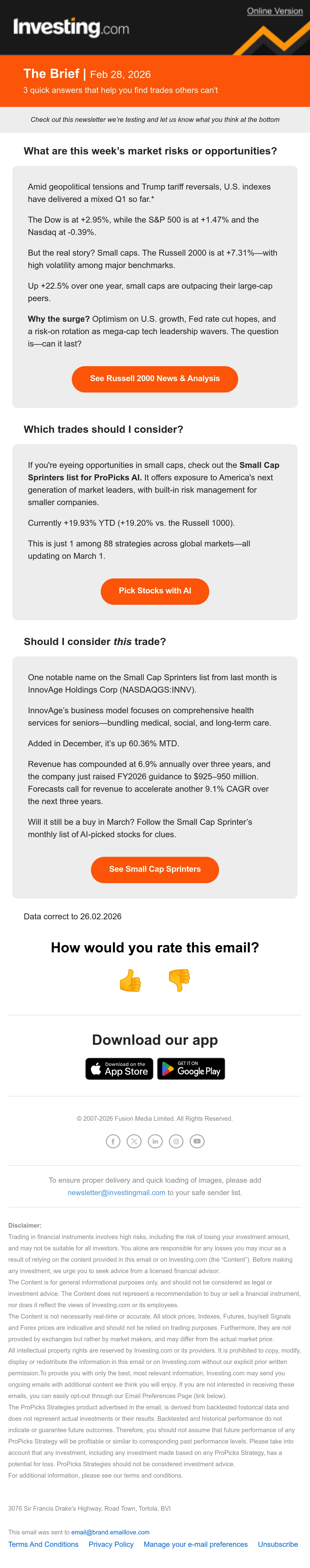
Task: Open the Facebook social icon
Action: click(113, 1141)
